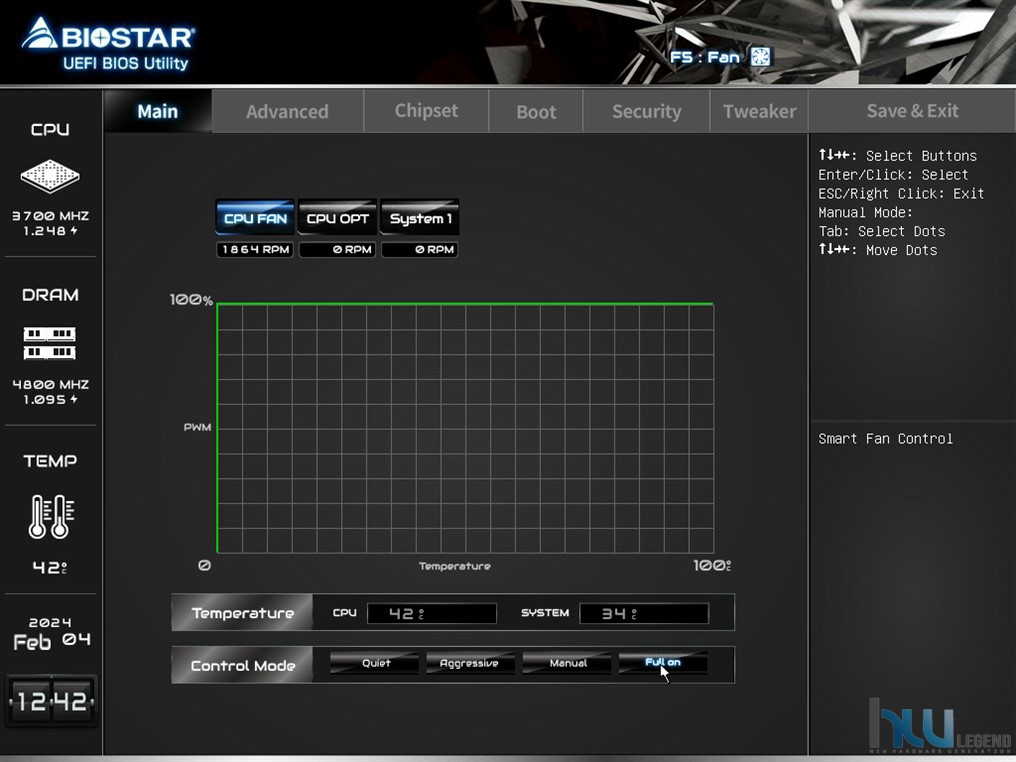Set control mode to Quiet
The height and width of the screenshot is (762, 1016).
[x=375, y=663]
